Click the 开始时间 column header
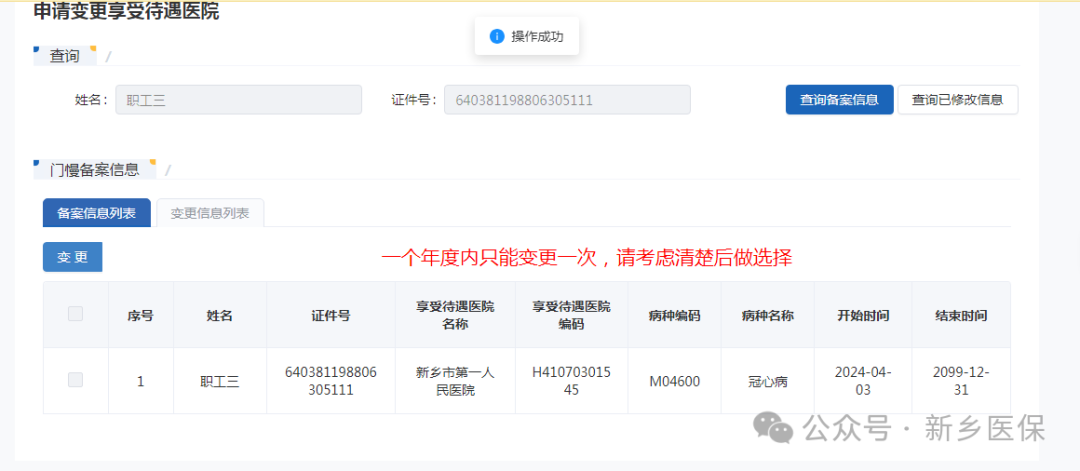 863,315
